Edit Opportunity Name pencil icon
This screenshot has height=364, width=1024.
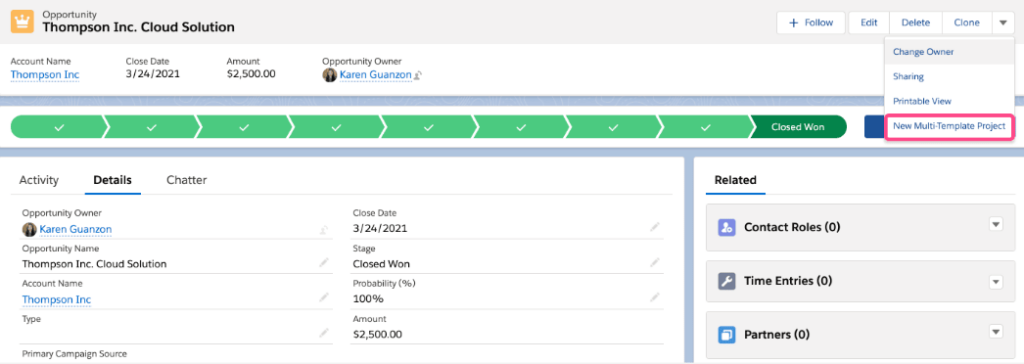[x=323, y=263]
